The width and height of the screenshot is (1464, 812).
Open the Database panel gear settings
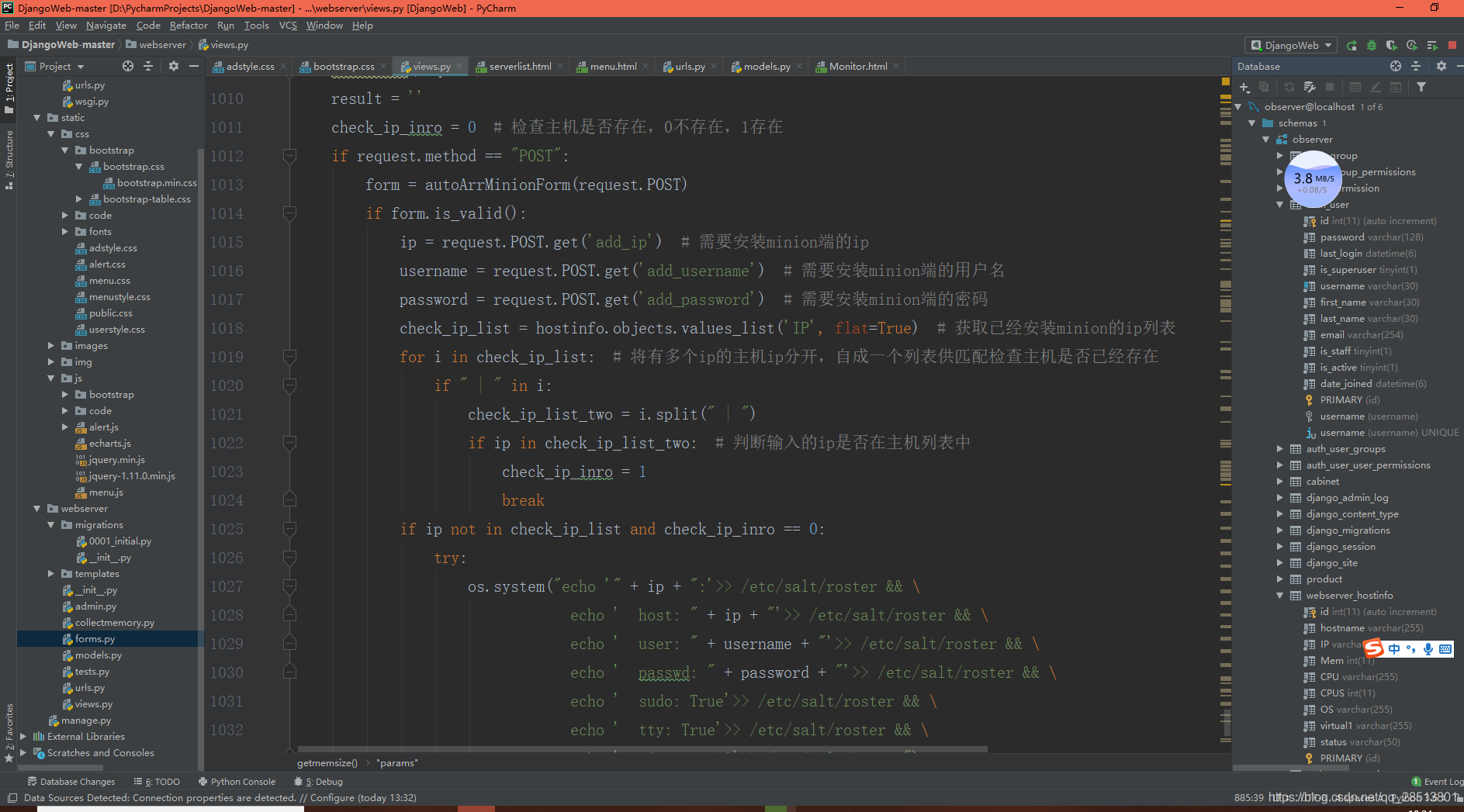click(x=1441, y=67)
